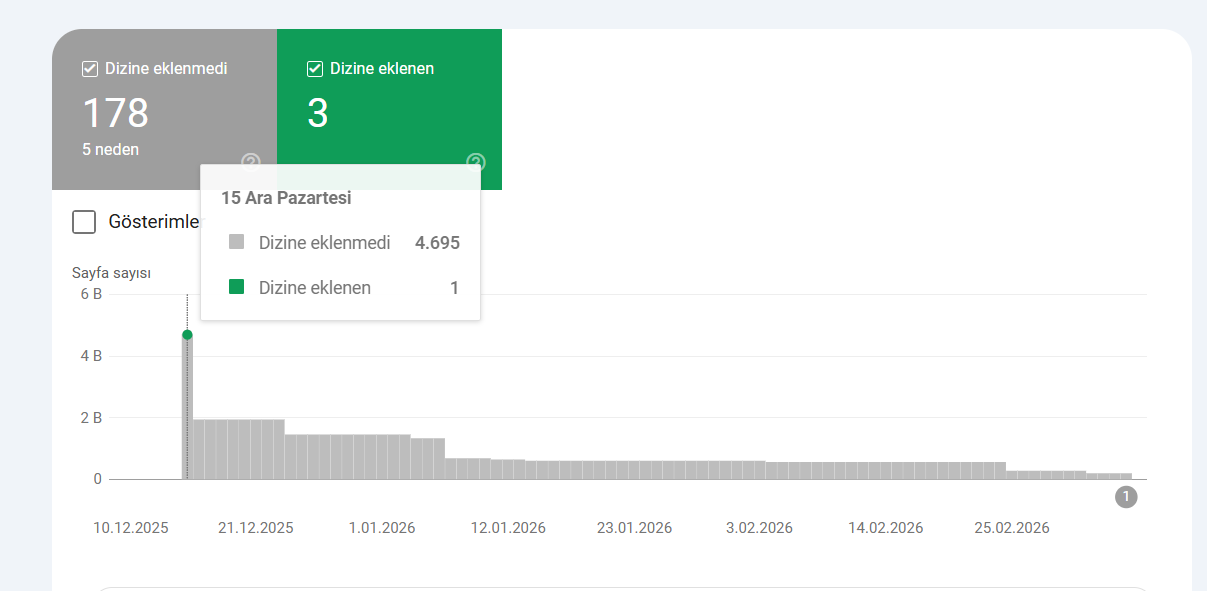
Task: Enable the Gösterimler checkbox
Action: (x=84, y=222)
